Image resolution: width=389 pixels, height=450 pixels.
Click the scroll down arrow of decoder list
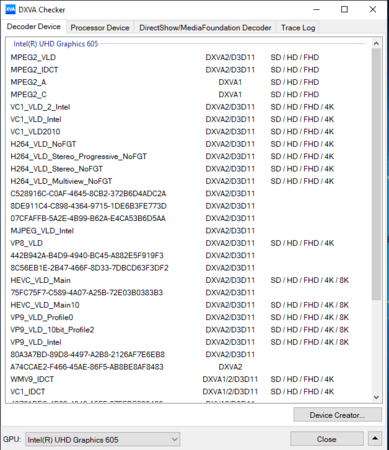(376, 397)
